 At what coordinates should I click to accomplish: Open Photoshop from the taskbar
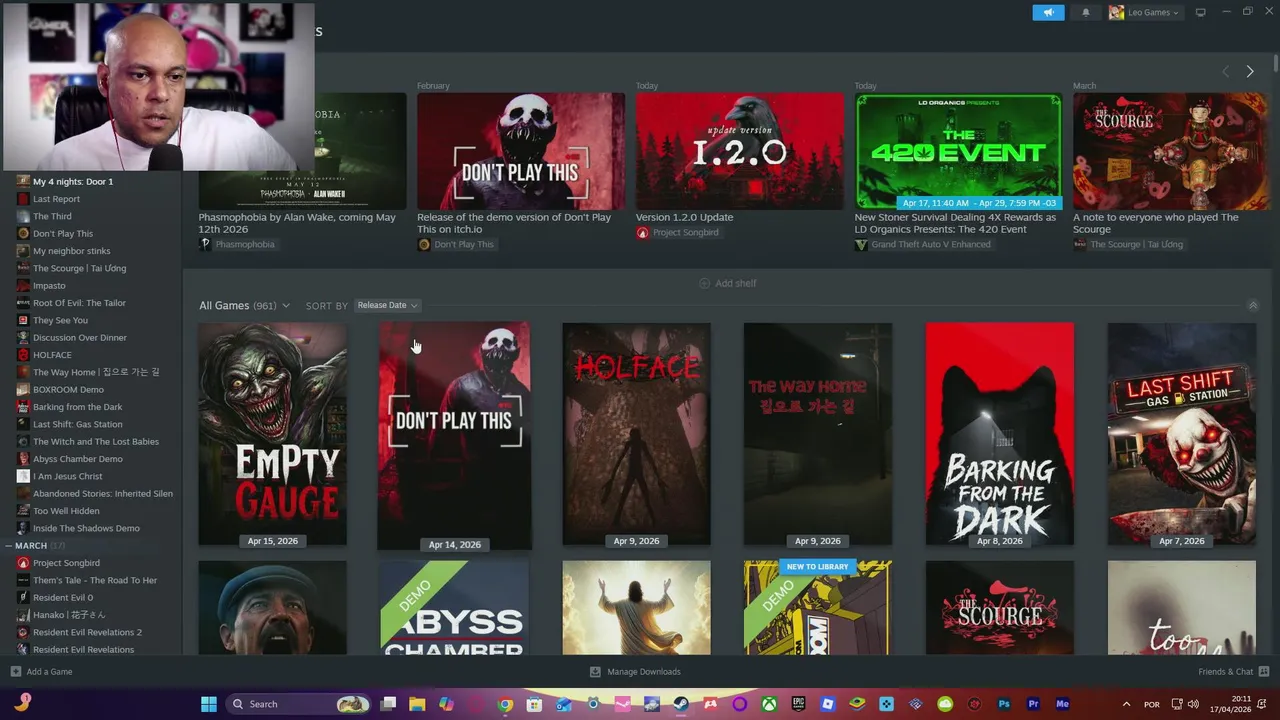coord(1004,704)
